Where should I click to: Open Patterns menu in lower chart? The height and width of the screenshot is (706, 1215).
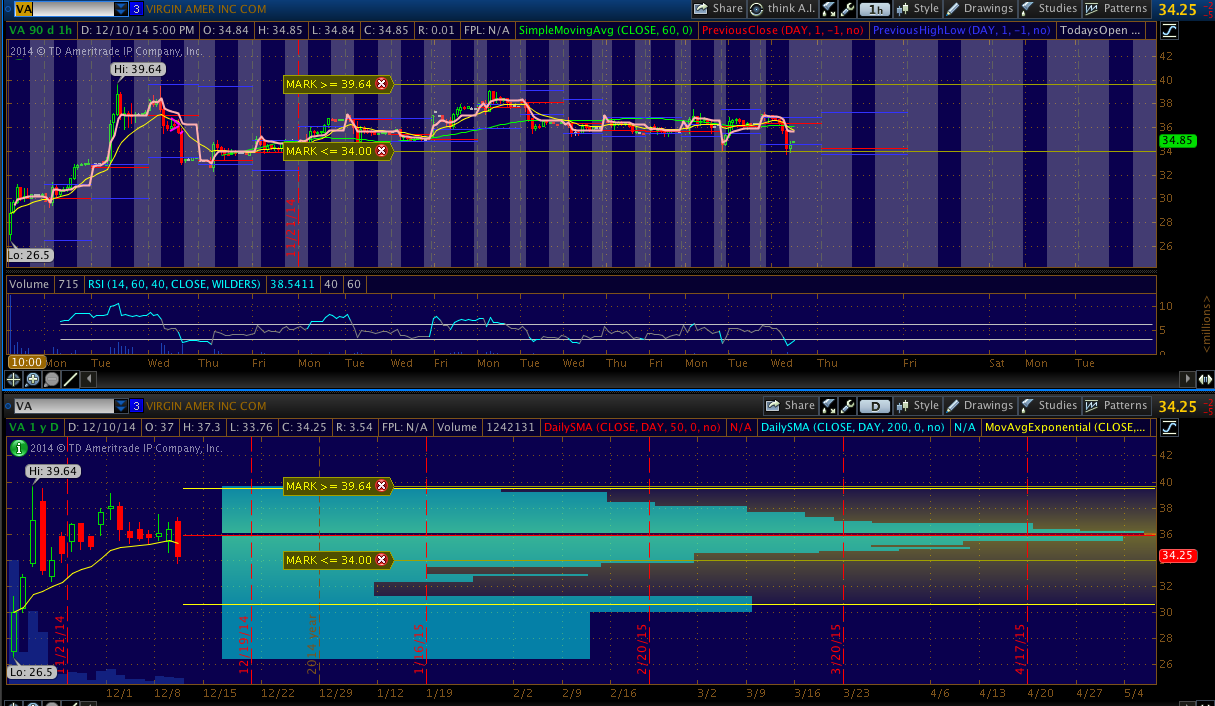(1116, 406)
